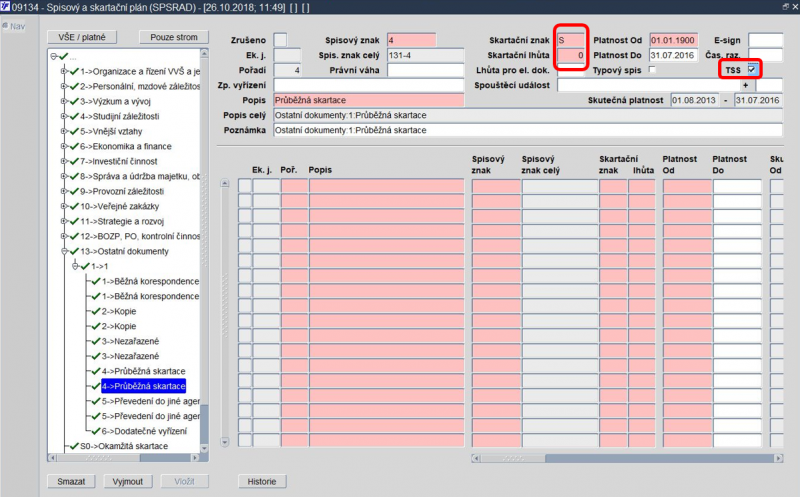The height and width of the screenshot is (497, 800).
Task: Click grid vertical scrollbar up arrow
Action: point(225,183)
